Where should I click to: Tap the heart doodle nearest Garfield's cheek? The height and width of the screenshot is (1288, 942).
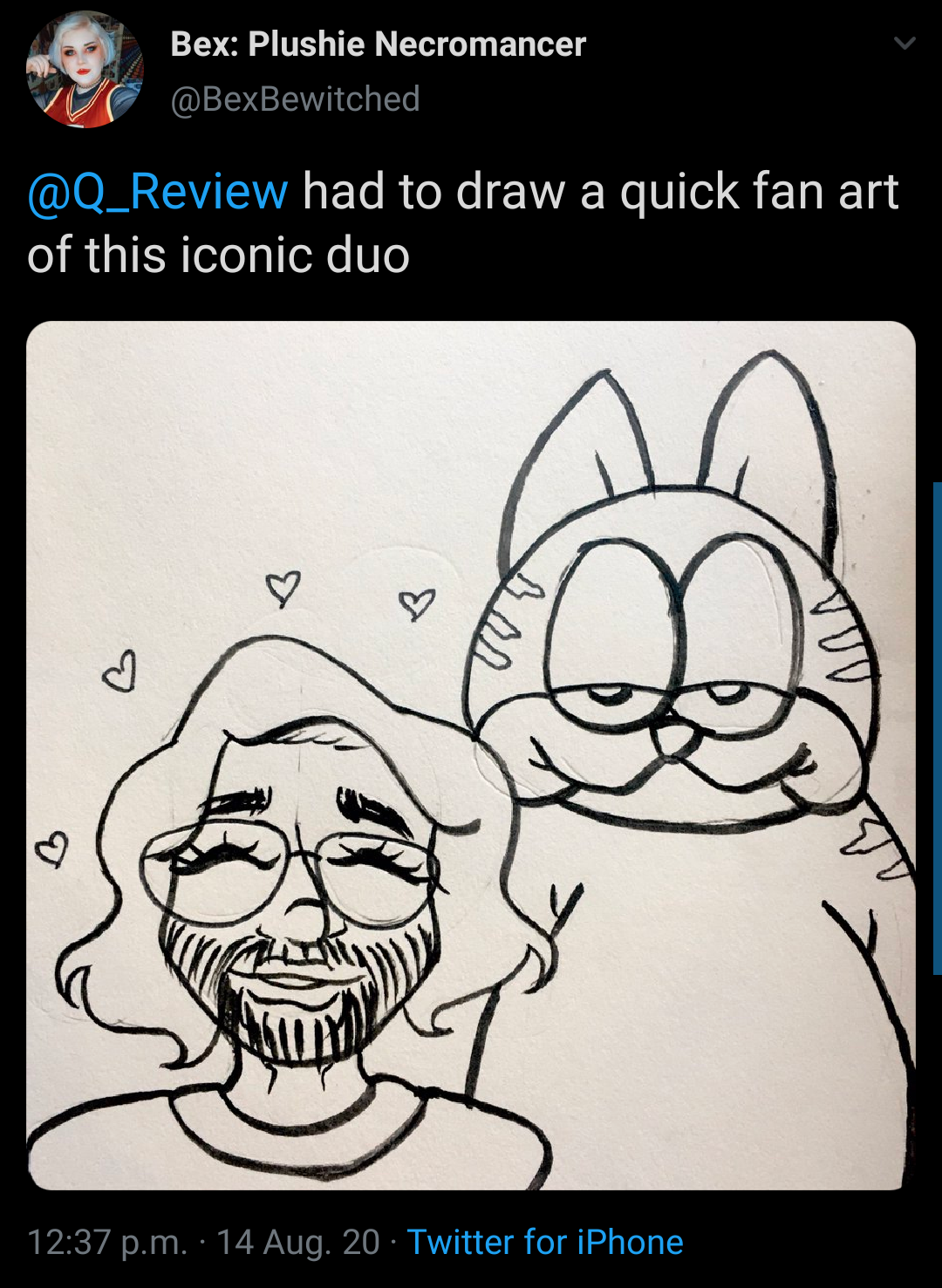[x=417, y=603]
